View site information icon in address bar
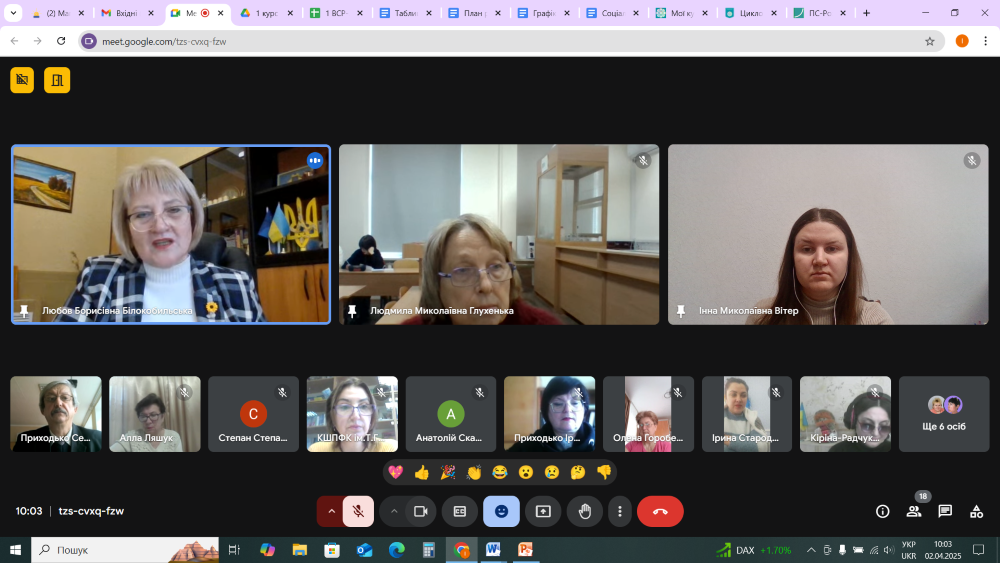1000x563 pixels. 89,41
